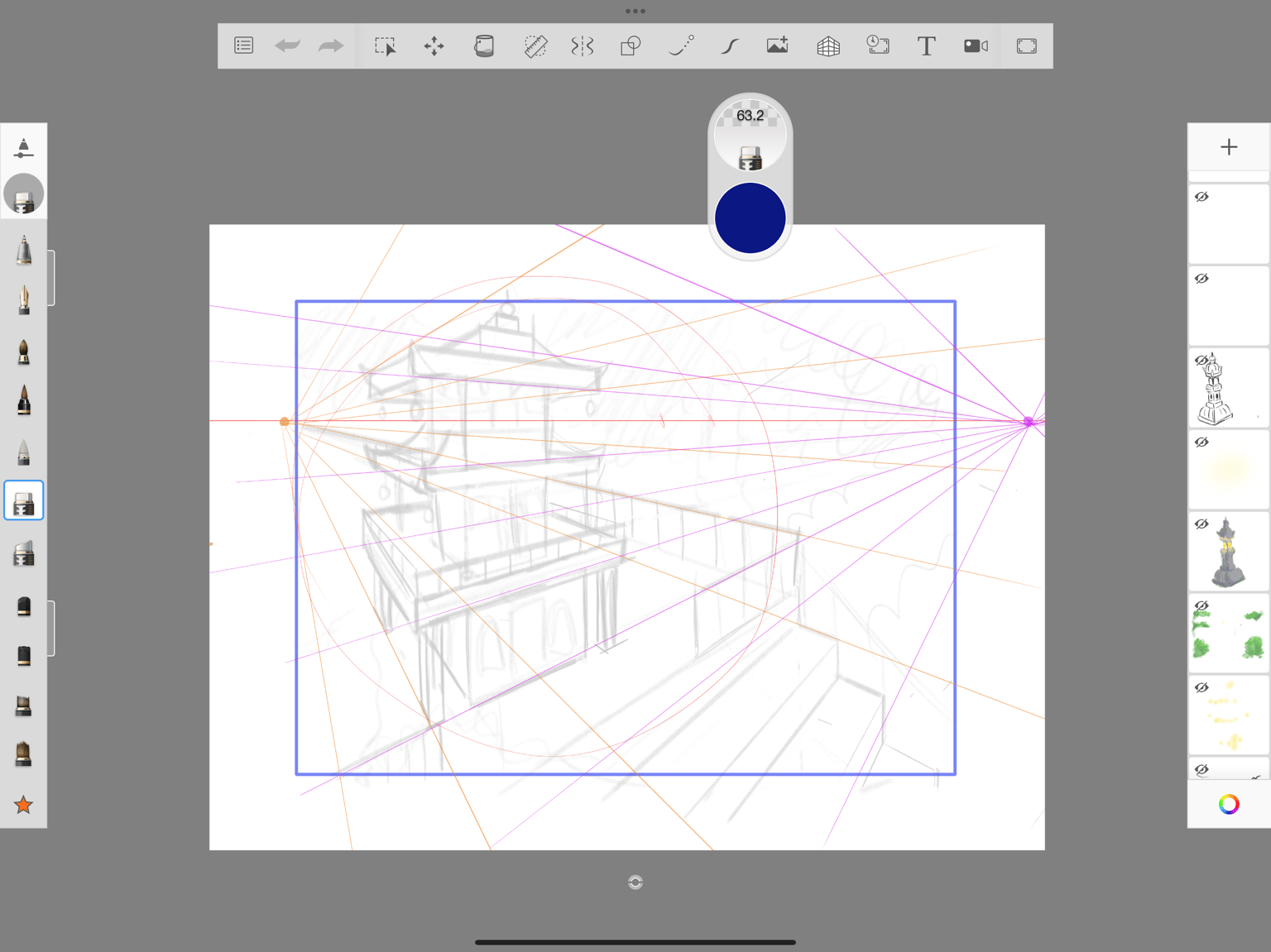Screen dimensions: 1271x952
Task: Open Brush Properties at top of brush palette
Action: click(x=23, y=148)
